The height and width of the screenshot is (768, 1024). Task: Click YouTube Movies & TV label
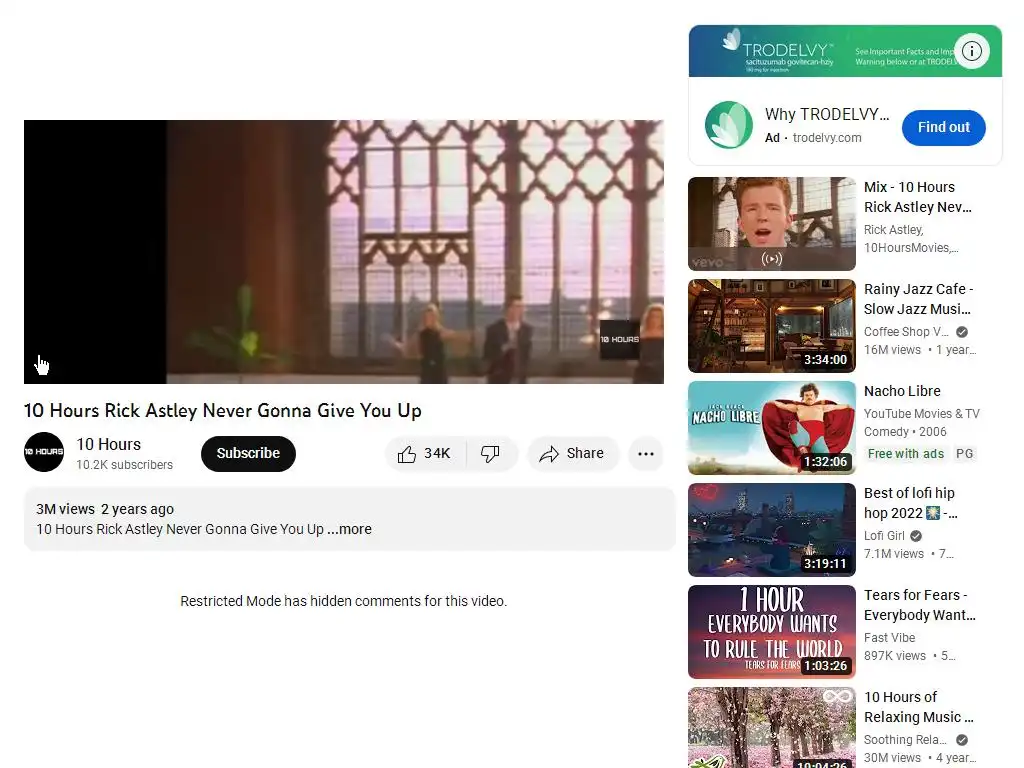[x=921, y=414]
